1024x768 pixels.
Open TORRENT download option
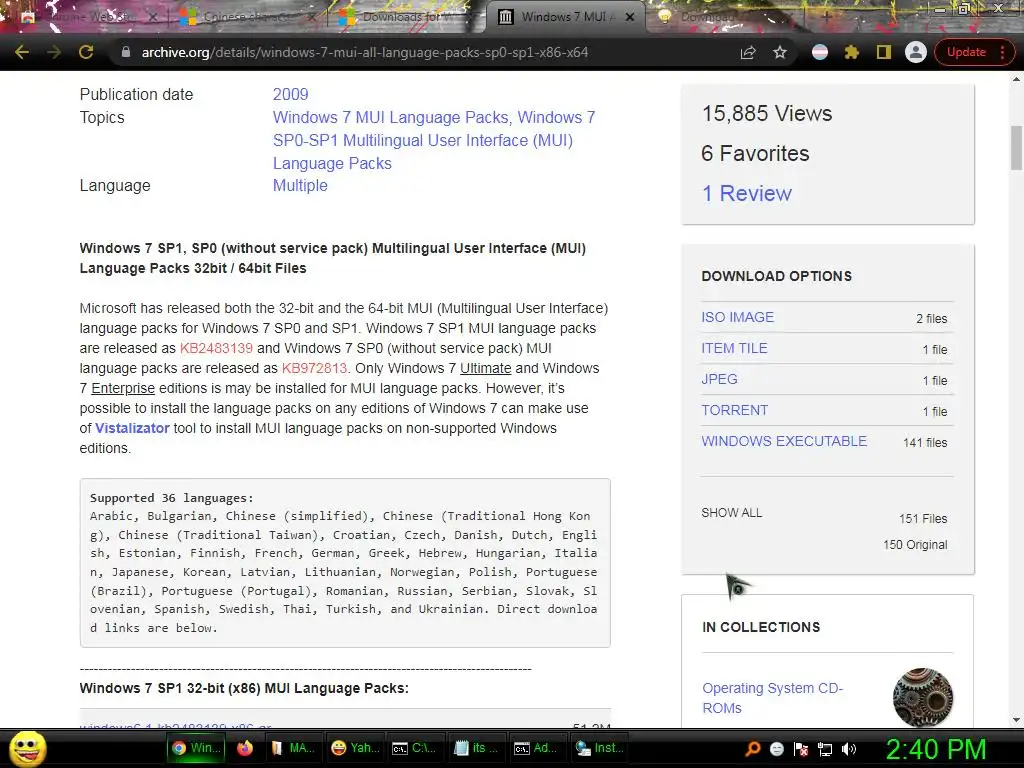pyautogui.click(x=735, y=410)
